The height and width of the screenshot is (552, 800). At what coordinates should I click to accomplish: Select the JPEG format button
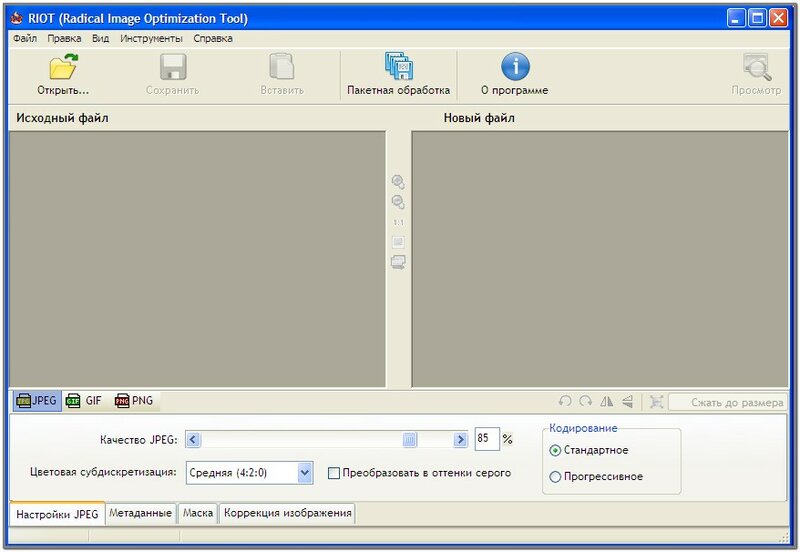tap(37, 401)
